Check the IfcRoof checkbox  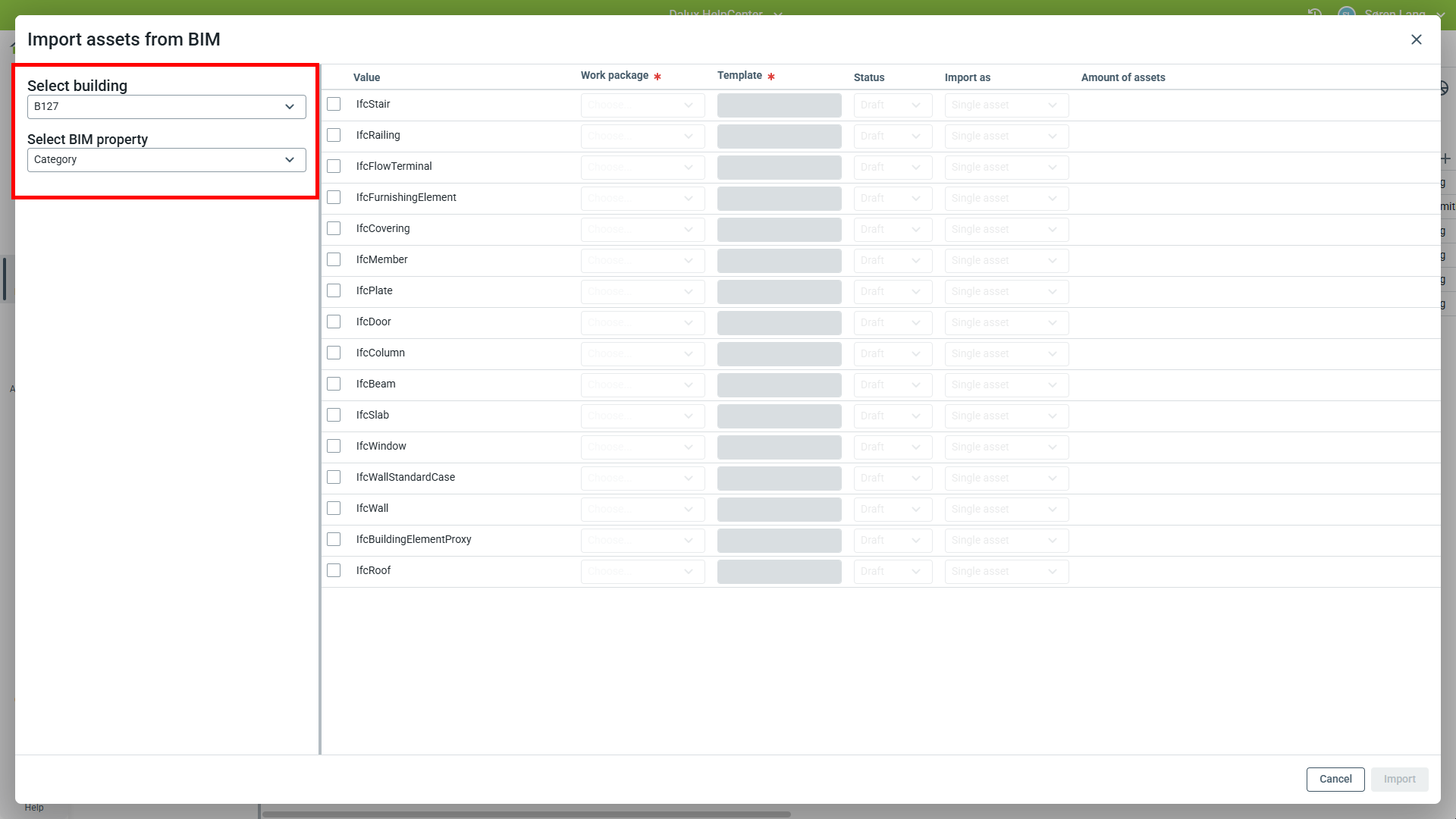[x=334, y=570]
